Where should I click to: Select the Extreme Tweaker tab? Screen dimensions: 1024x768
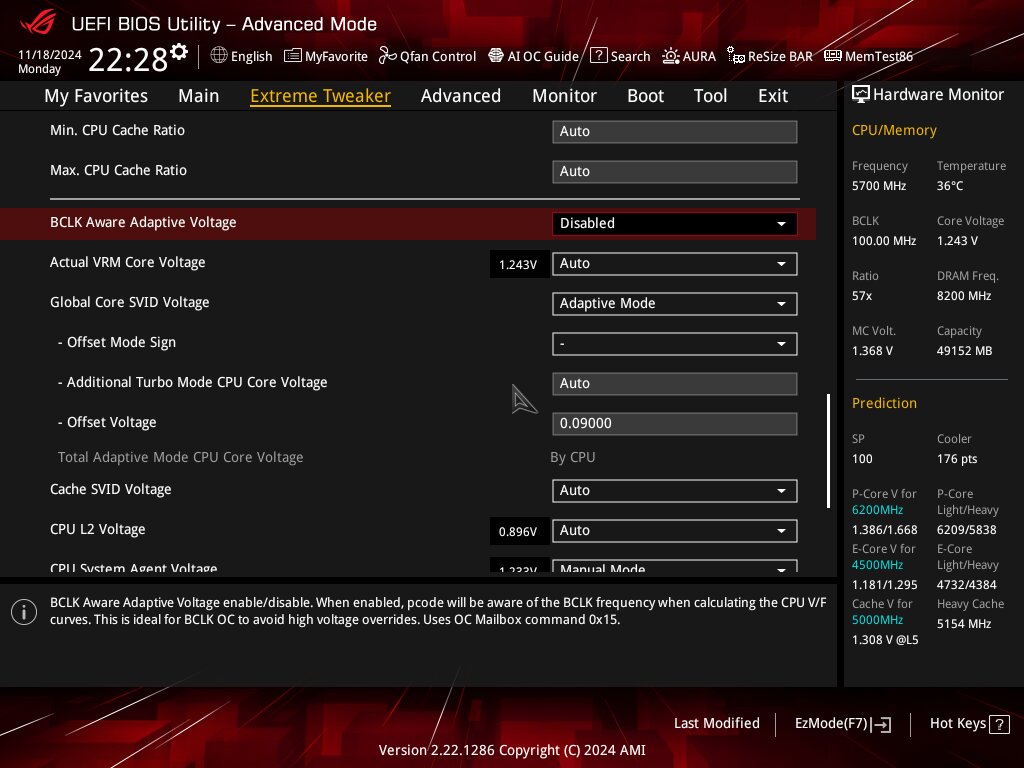point(321,96)
